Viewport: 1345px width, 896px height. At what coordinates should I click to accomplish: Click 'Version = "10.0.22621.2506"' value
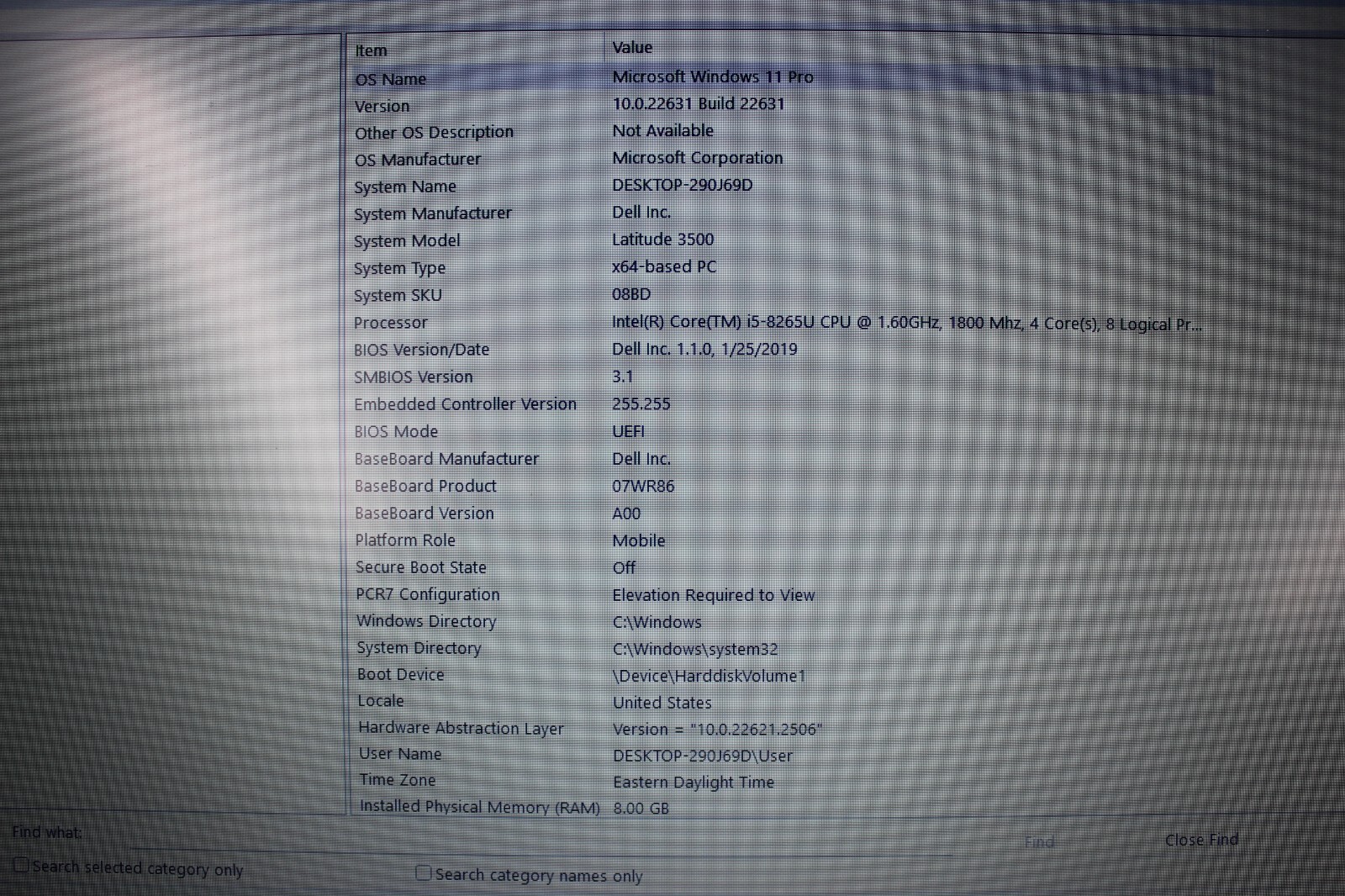[717, 730]
